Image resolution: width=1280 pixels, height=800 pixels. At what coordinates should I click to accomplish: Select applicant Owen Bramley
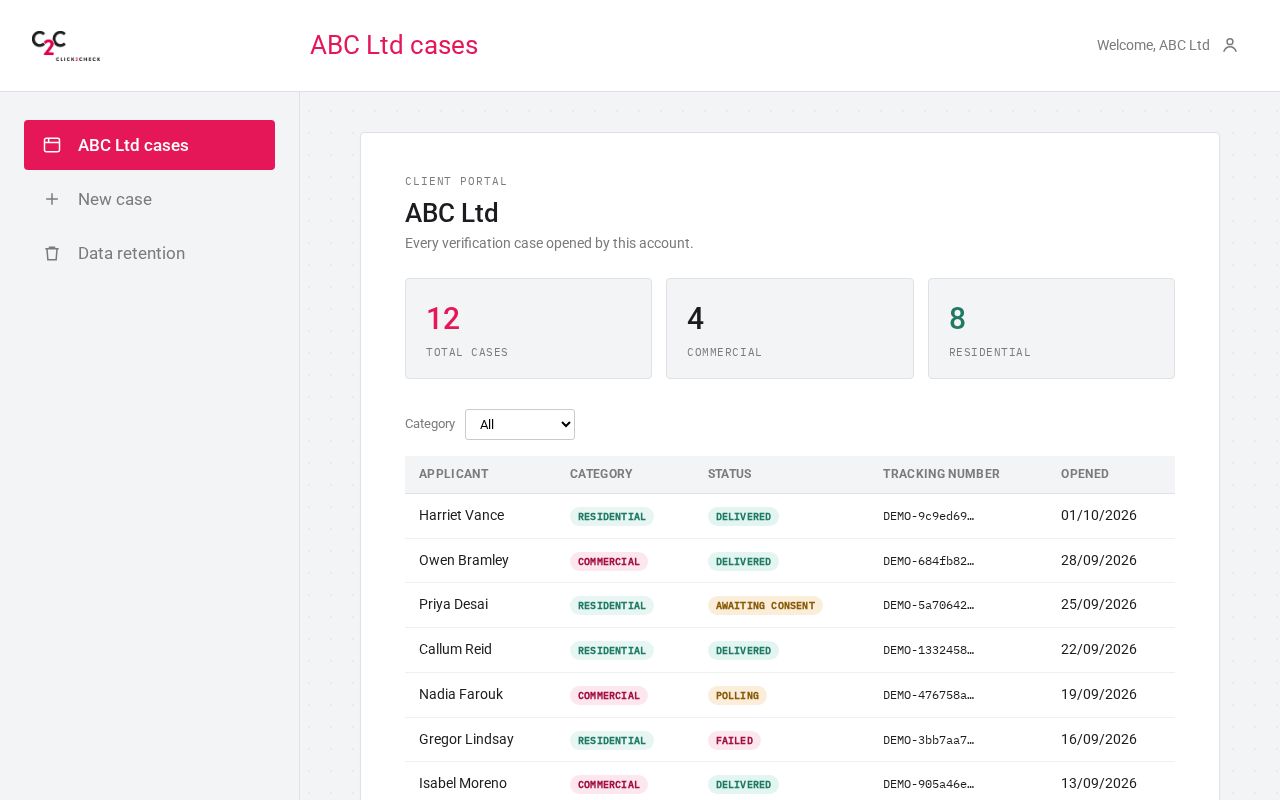pos(464,560)
